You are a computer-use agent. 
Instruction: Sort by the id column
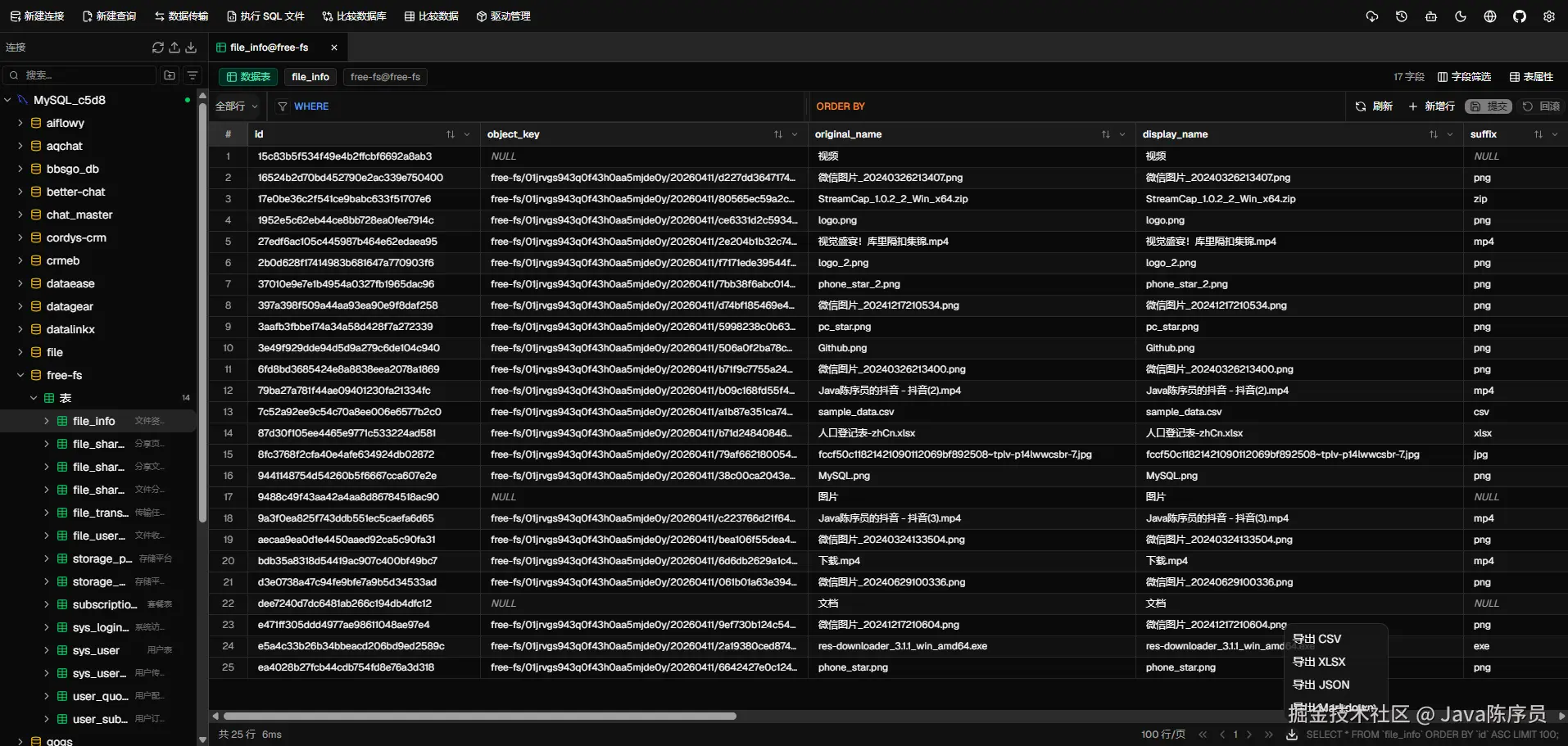point(451,134)
